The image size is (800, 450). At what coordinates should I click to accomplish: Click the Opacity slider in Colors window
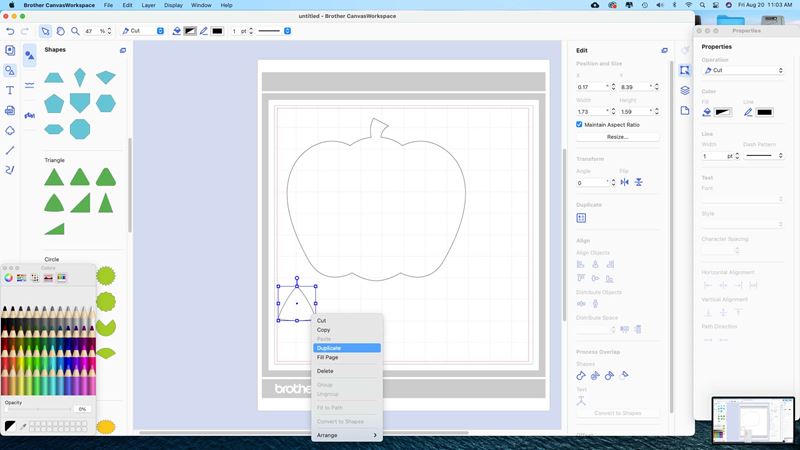pyautogui.click(x=40, y=409)
